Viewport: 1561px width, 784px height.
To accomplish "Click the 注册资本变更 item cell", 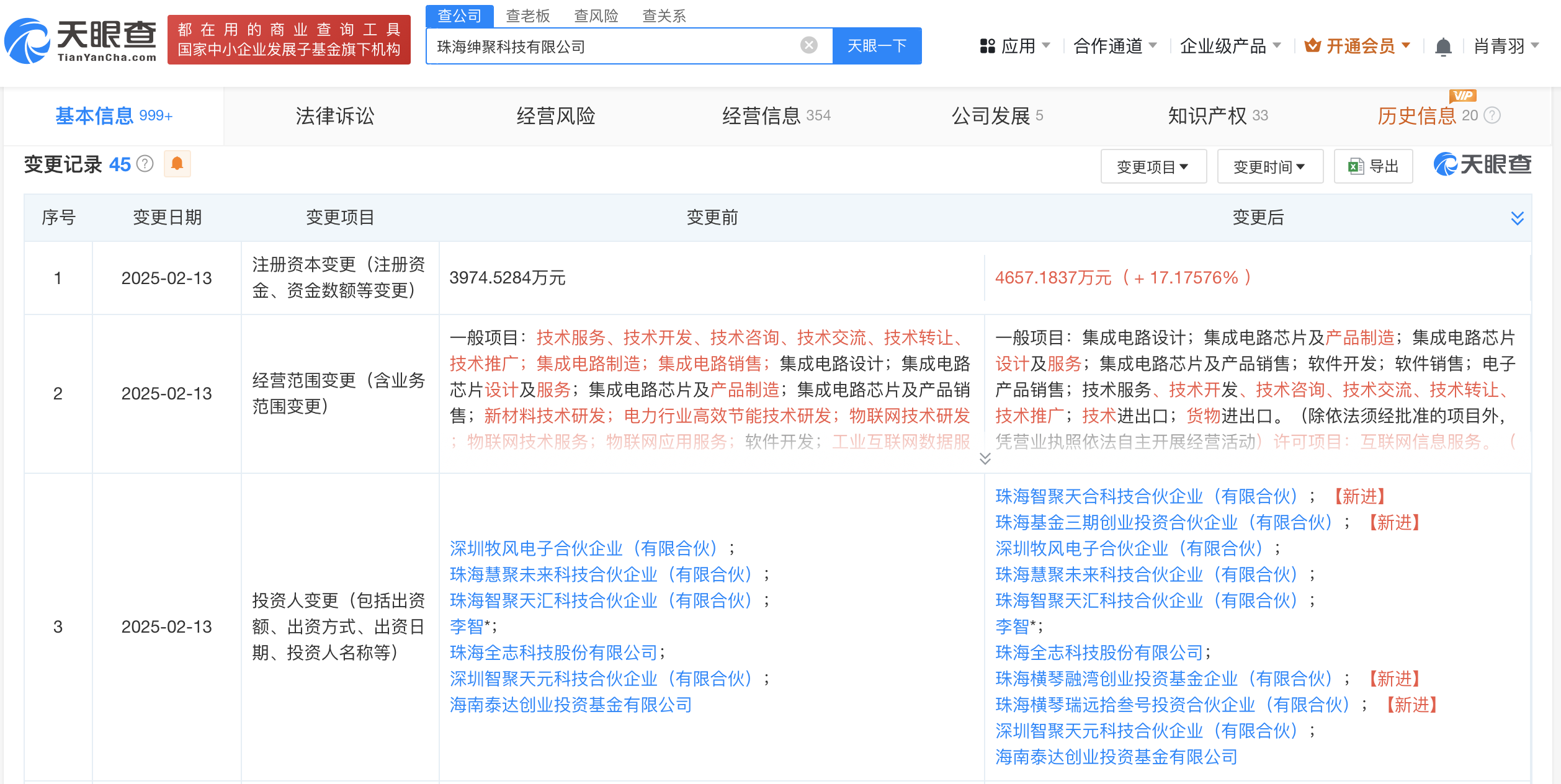I will [339, 277].
